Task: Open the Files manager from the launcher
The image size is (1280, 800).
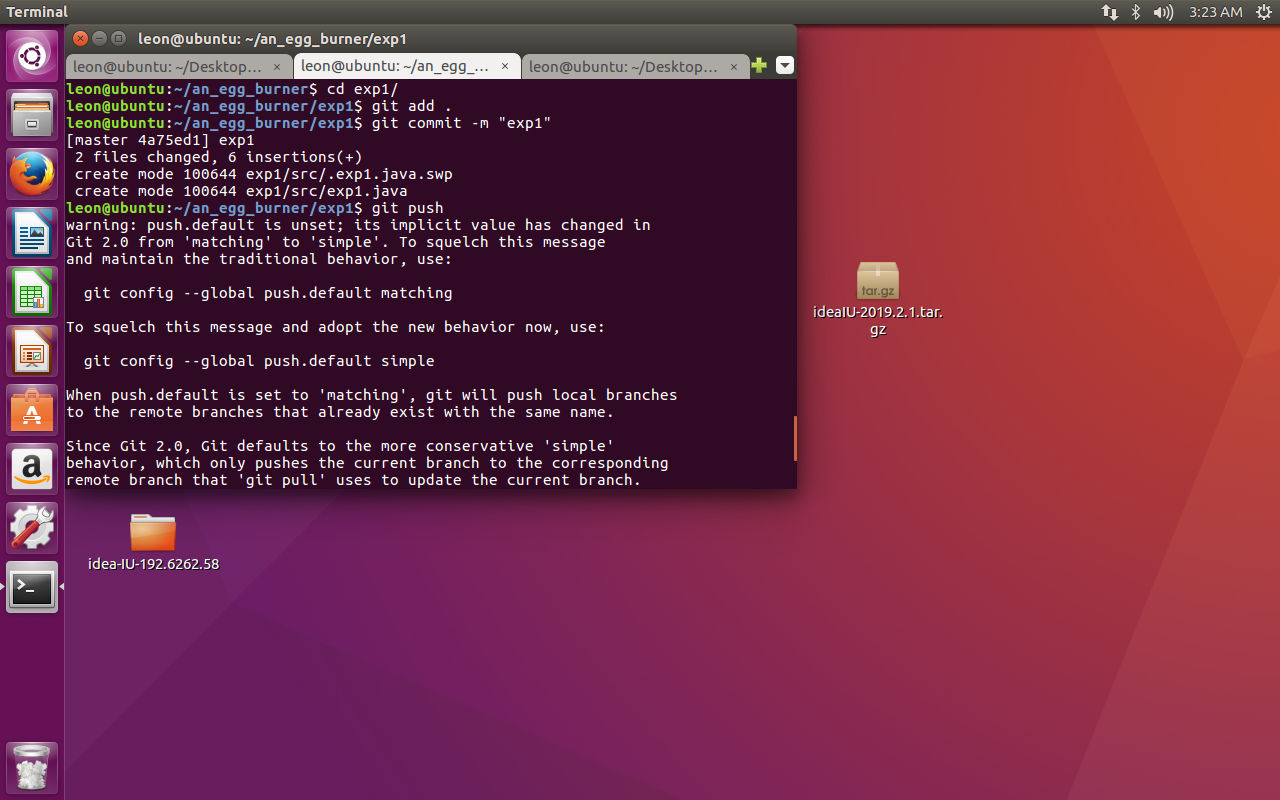Action: point(32,115)
